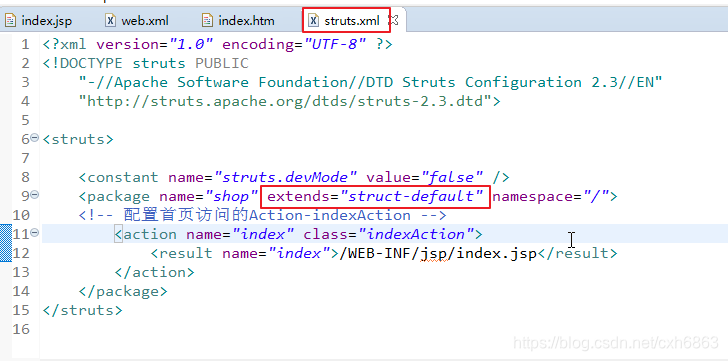Click the web.xml file icon
Image resolution: width=728 pixels, height=361 pixels.
pyautogui.click(x=110, y=21)
